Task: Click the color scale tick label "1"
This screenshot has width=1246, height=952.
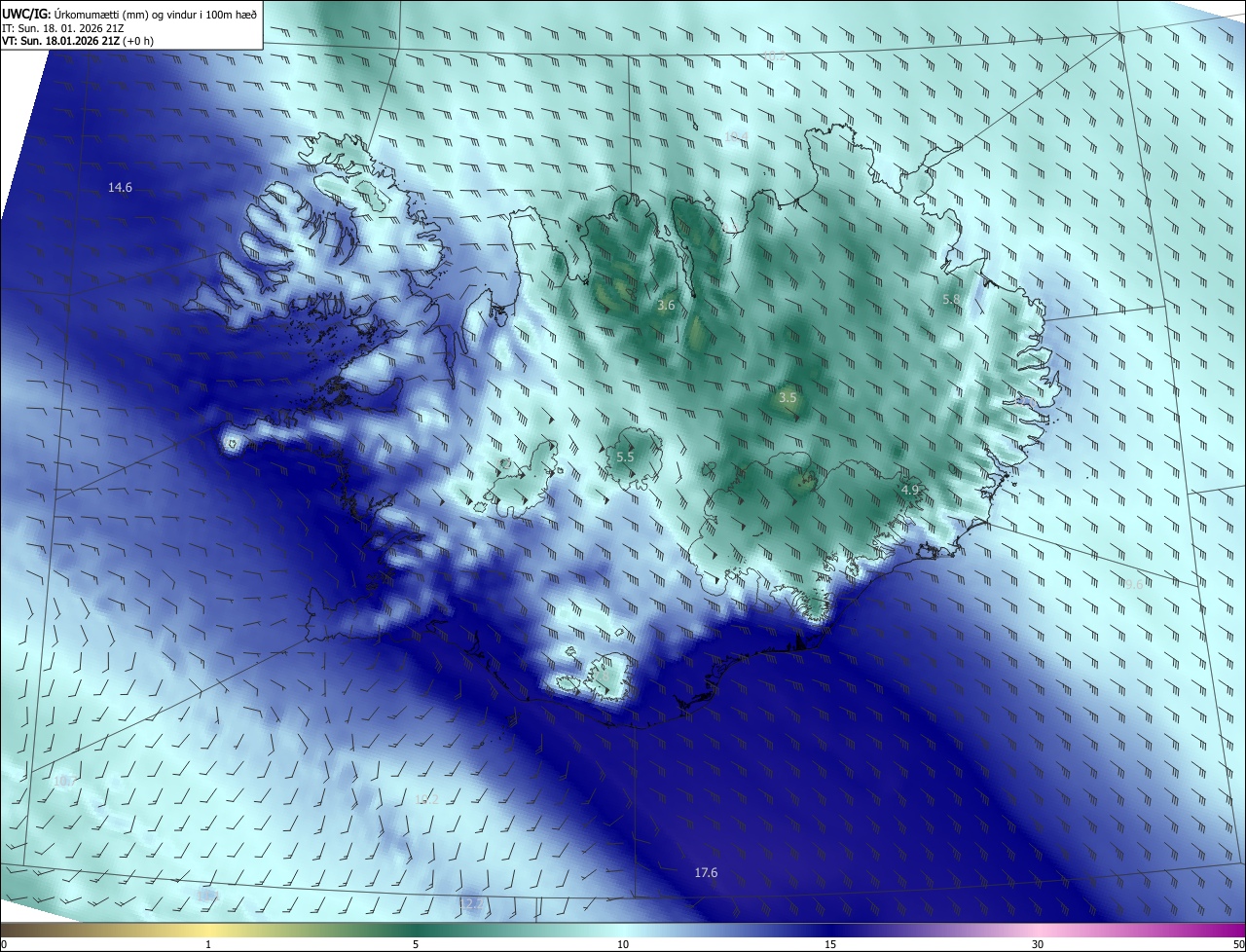Action: (208, 944)
